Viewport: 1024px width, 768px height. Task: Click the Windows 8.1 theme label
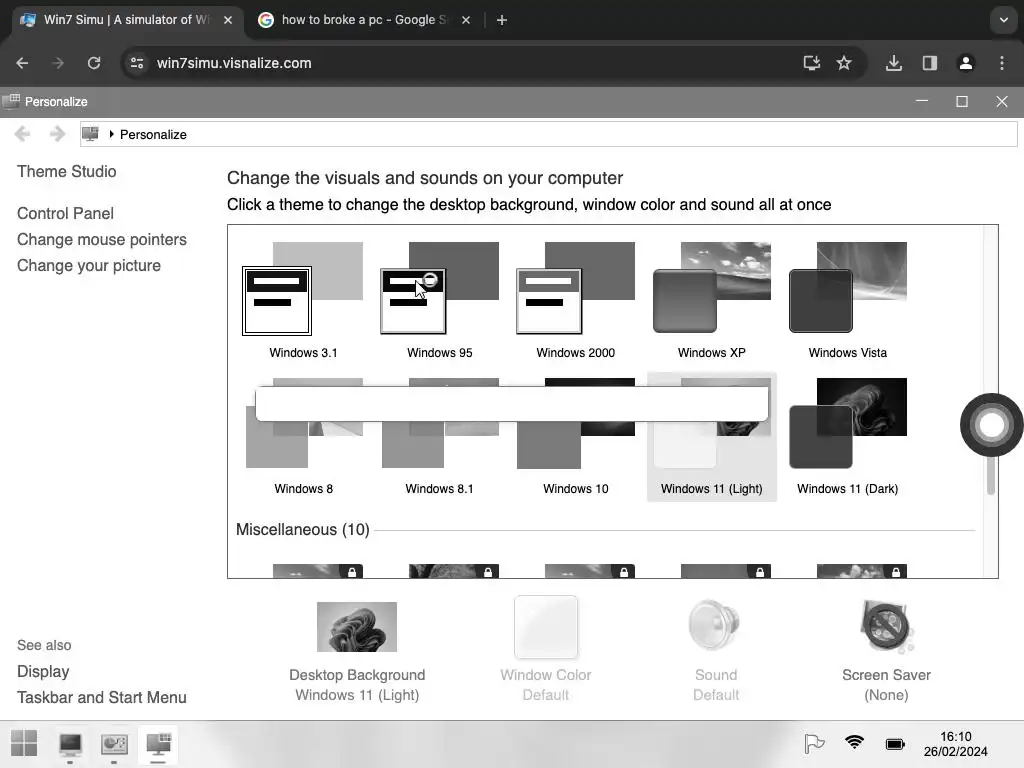pyautogui.click(x=440, y=488)
